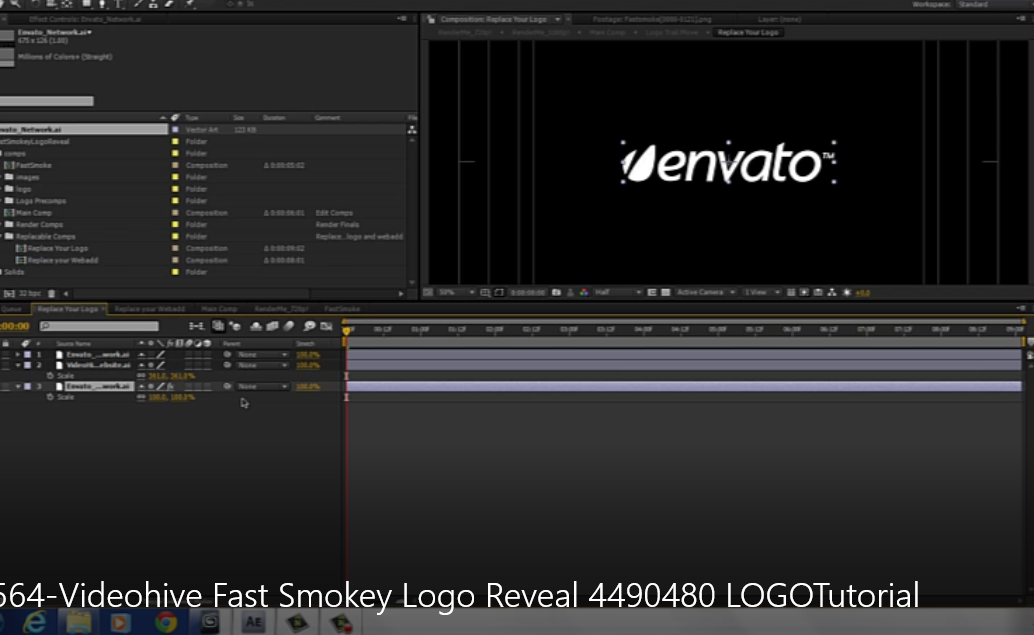Click the yellow label swatch of logo folder

[175, 189]
